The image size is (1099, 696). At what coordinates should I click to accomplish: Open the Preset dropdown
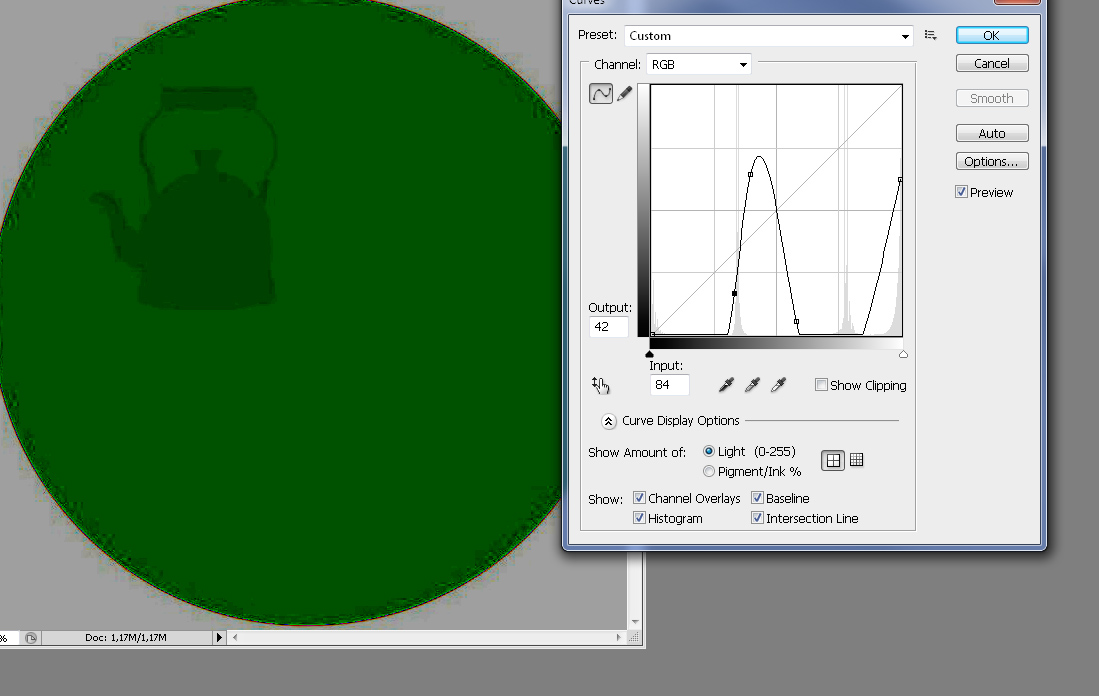pyautogui.click(x=768, y=36)
